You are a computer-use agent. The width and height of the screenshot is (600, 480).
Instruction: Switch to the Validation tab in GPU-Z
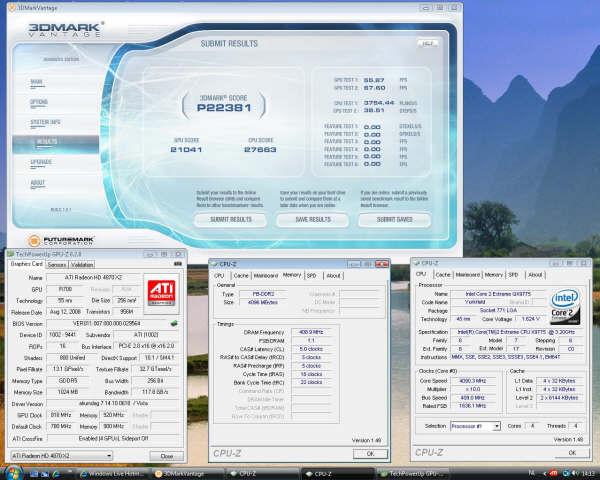pos(82,264)
